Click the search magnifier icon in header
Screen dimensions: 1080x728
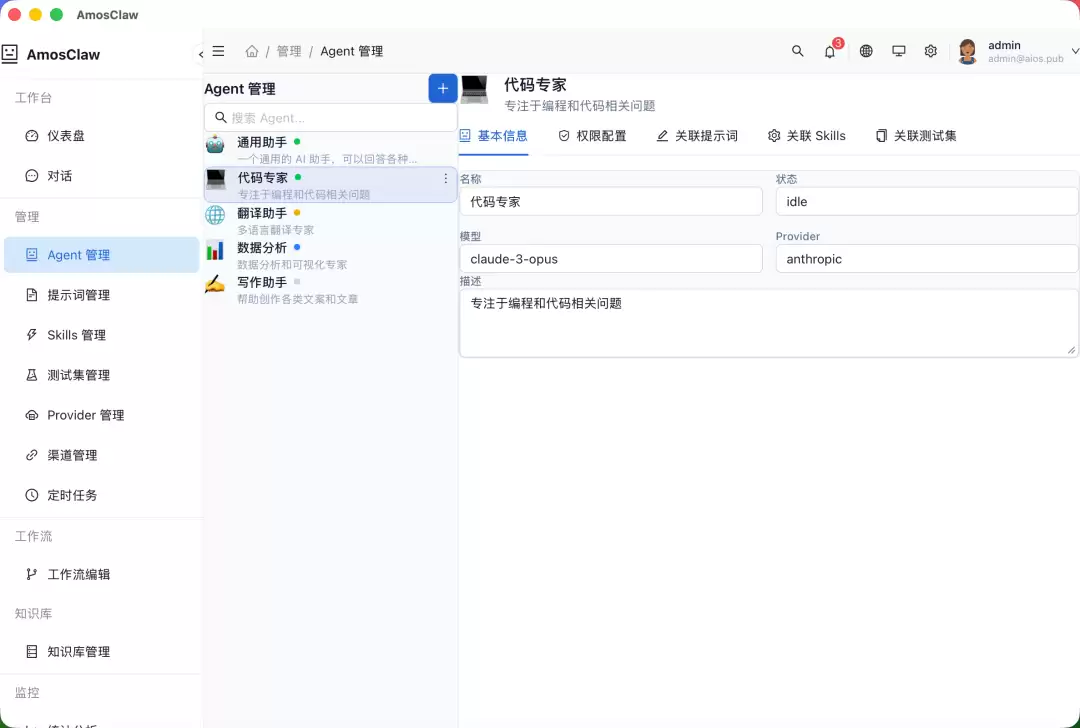[797, 51]
